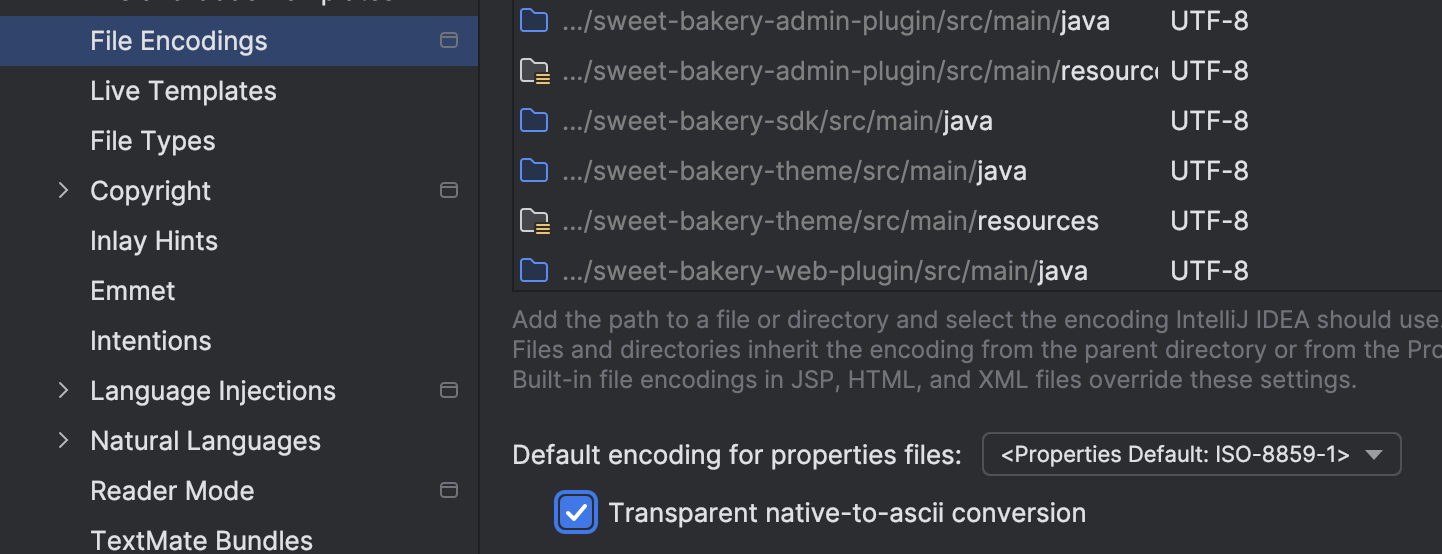Open Intentions settings page
The width and height of the screenshot is (1442, 554).
pos(151,341)
